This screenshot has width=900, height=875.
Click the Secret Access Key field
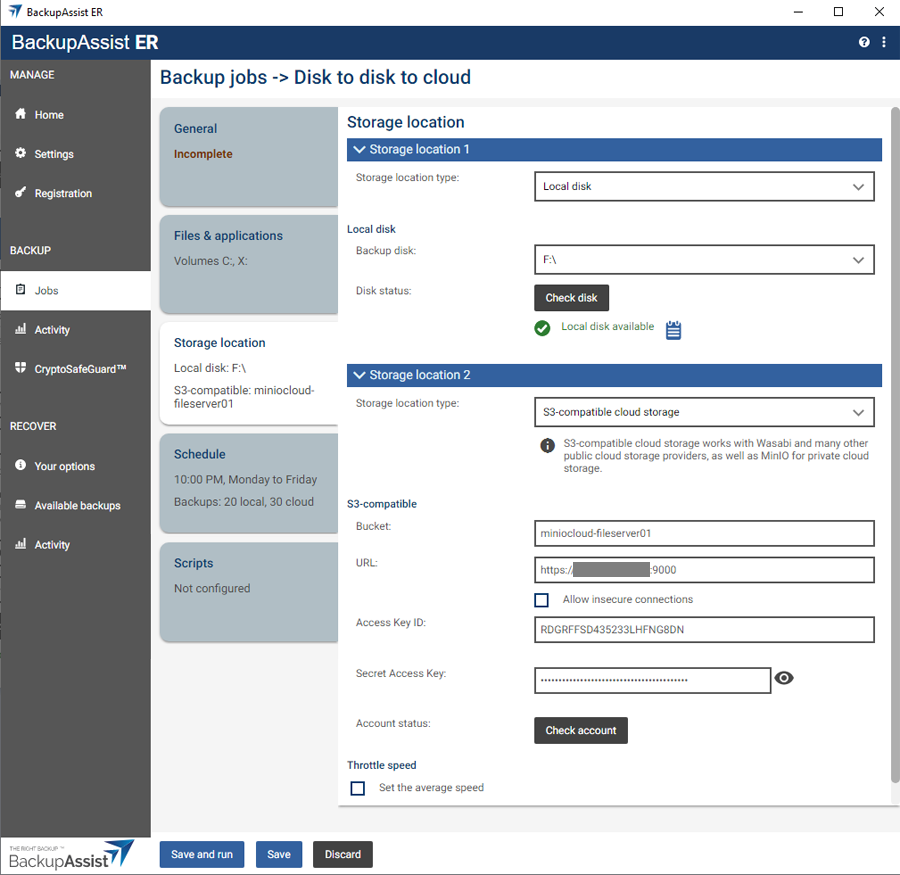coord(653,680)
